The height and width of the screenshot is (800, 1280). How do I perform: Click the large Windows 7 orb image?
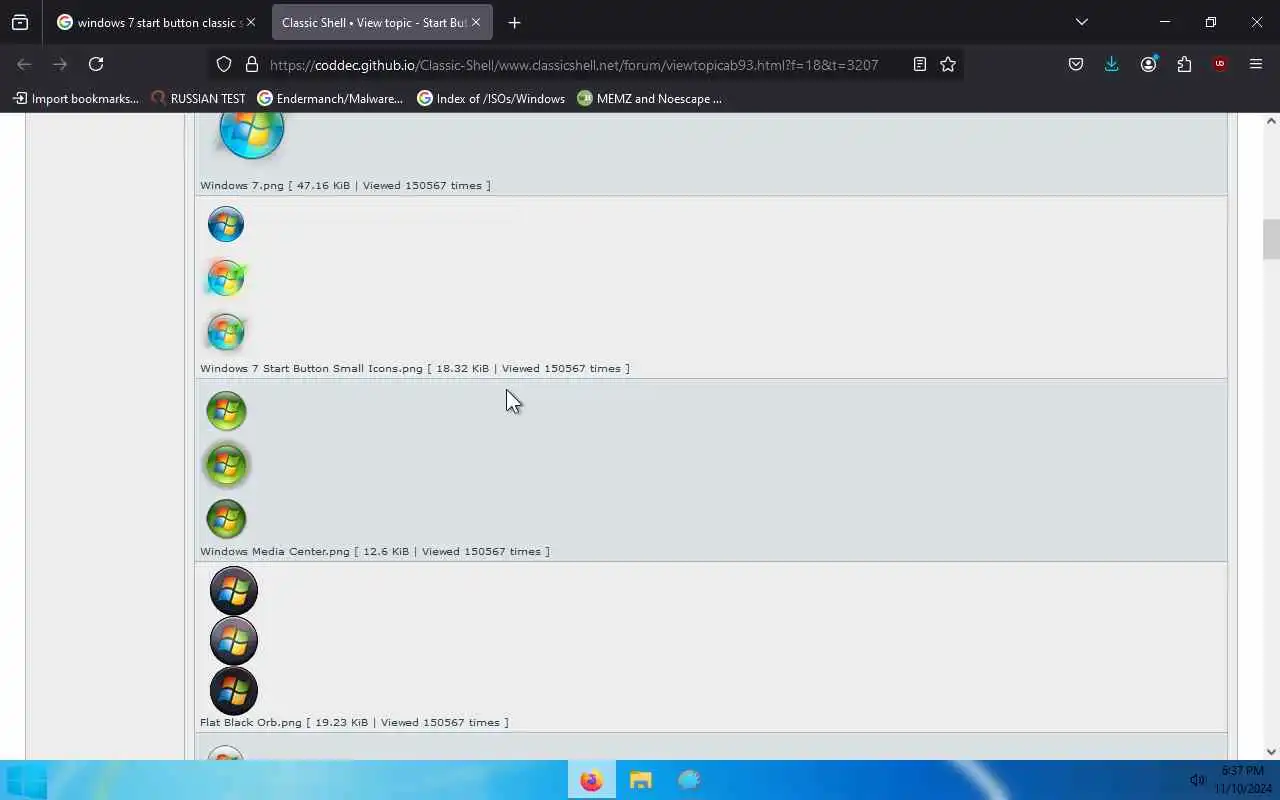point(252,135)
